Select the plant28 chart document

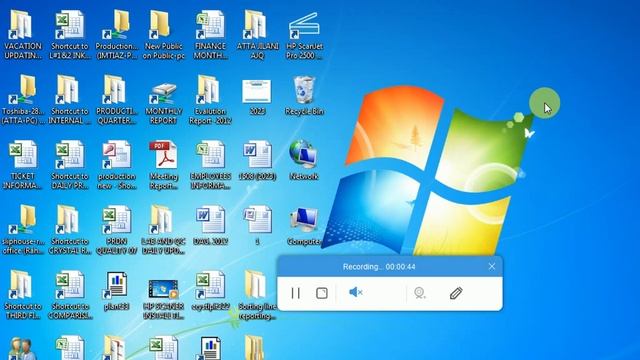point(117,291)
